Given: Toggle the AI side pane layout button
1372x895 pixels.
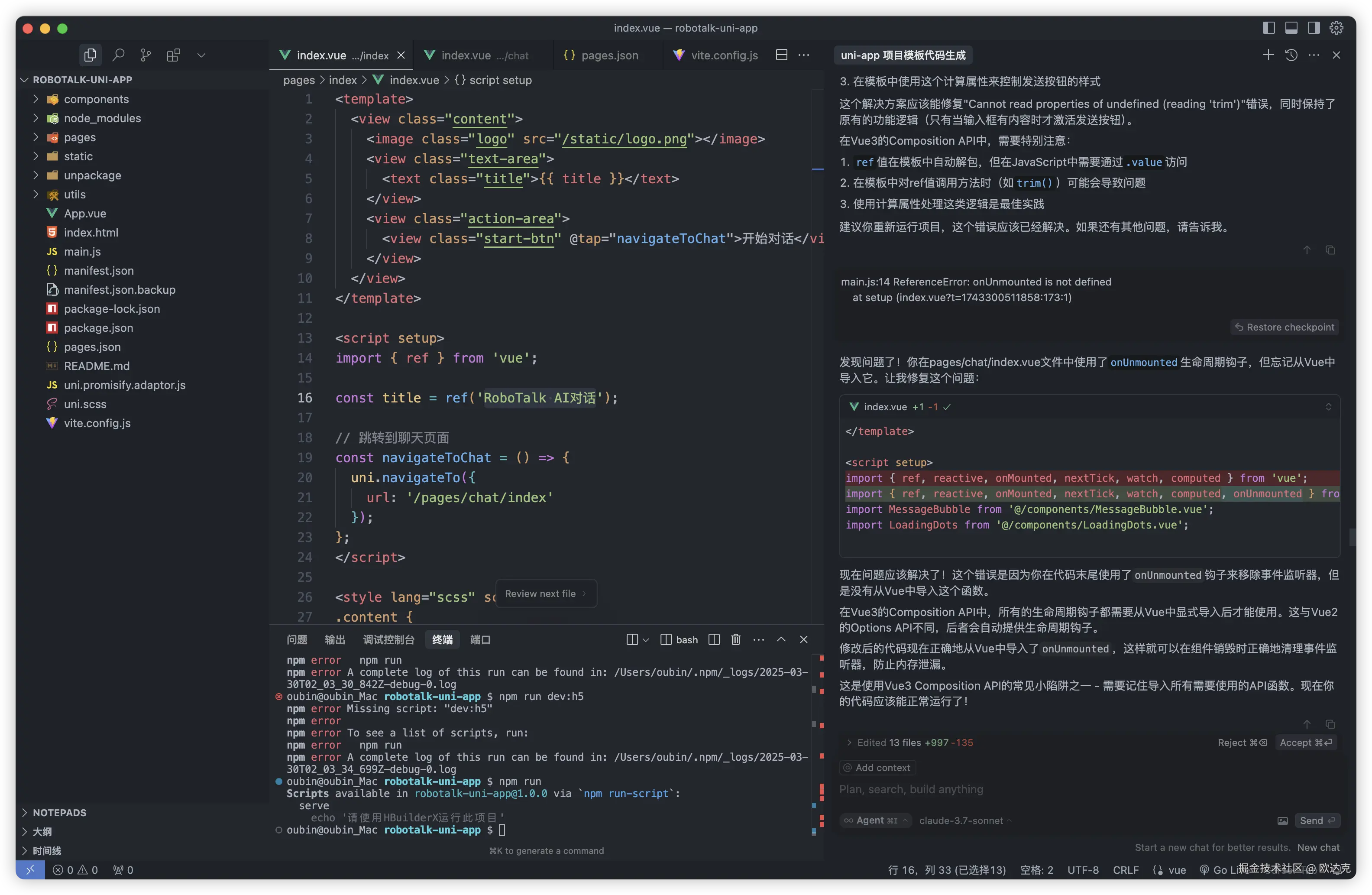Looking at the screenshot, I should (1314, 28).
